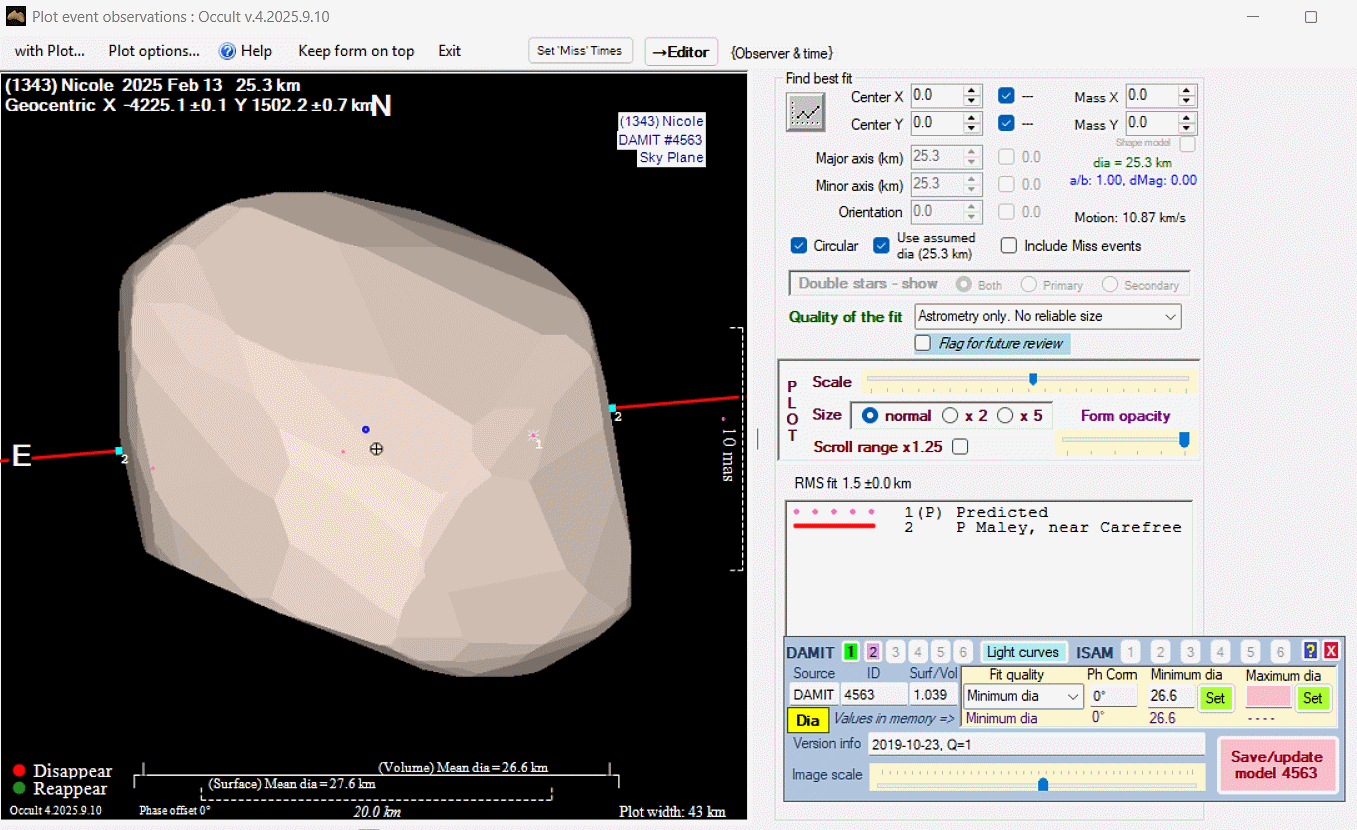1357x830 pixels.
Task: Select DAMIT model 1 green button
Action: pos(850,652)
